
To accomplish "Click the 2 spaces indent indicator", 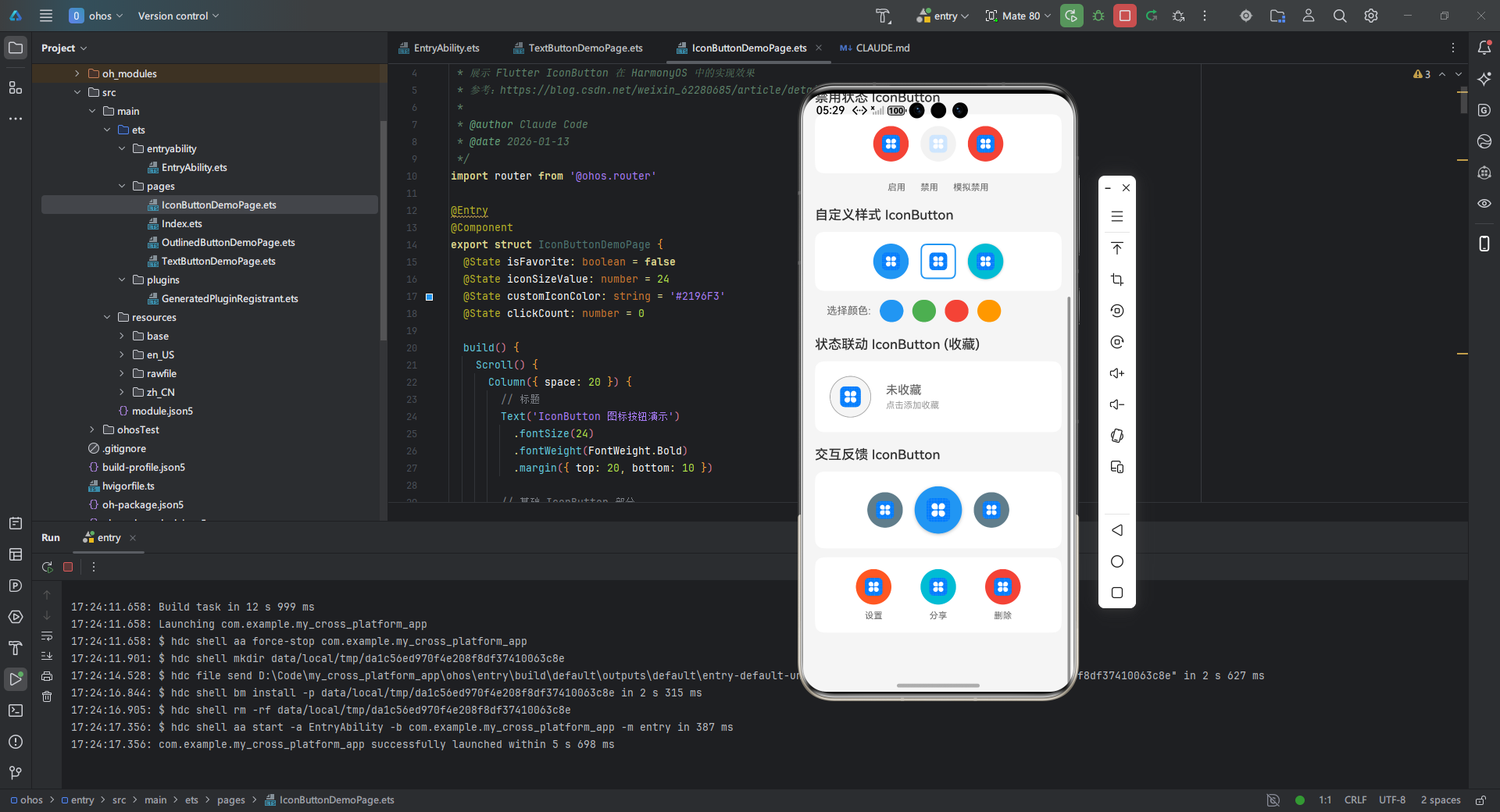I will point(1441,800).
